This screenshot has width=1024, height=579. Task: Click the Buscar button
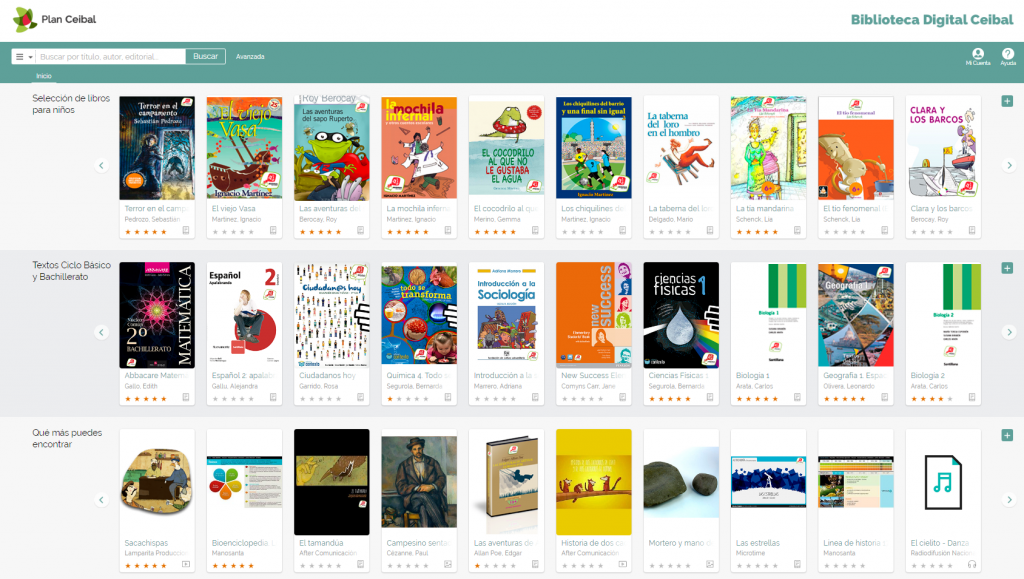[x=206, y=57]
